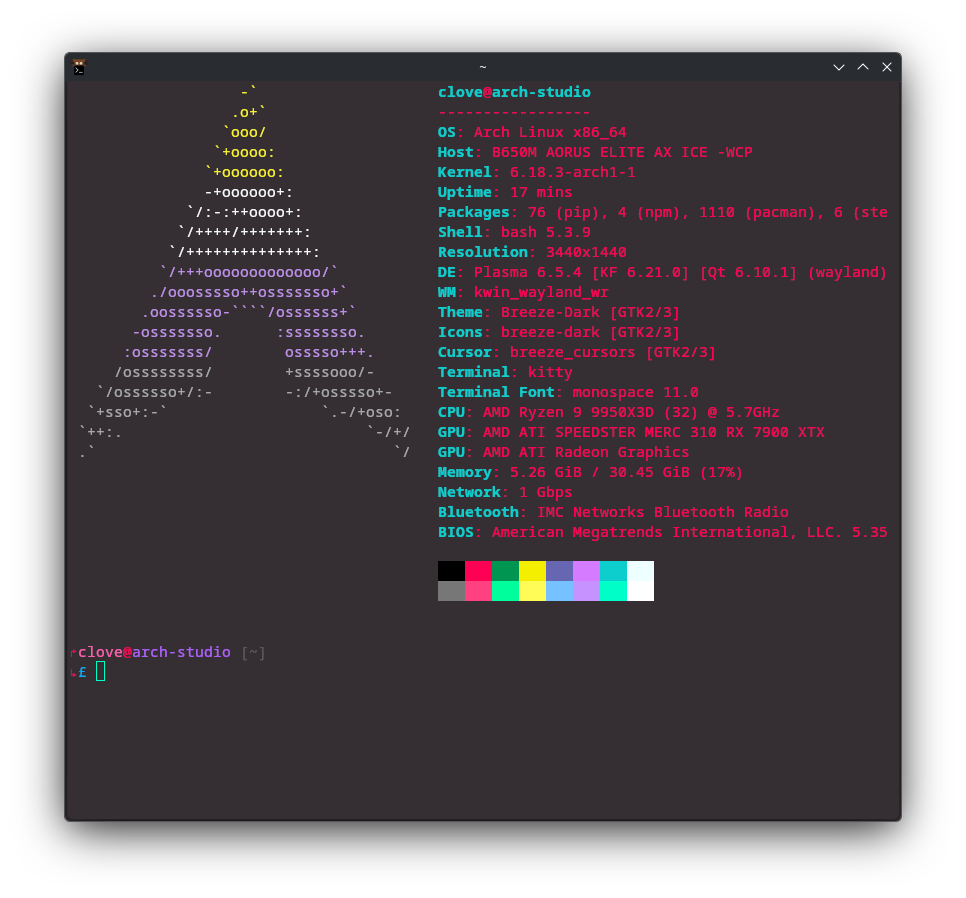The width and height of the screenshot is (966, 898).
Task: Click the Memory usage line
Action: point(590,472)
